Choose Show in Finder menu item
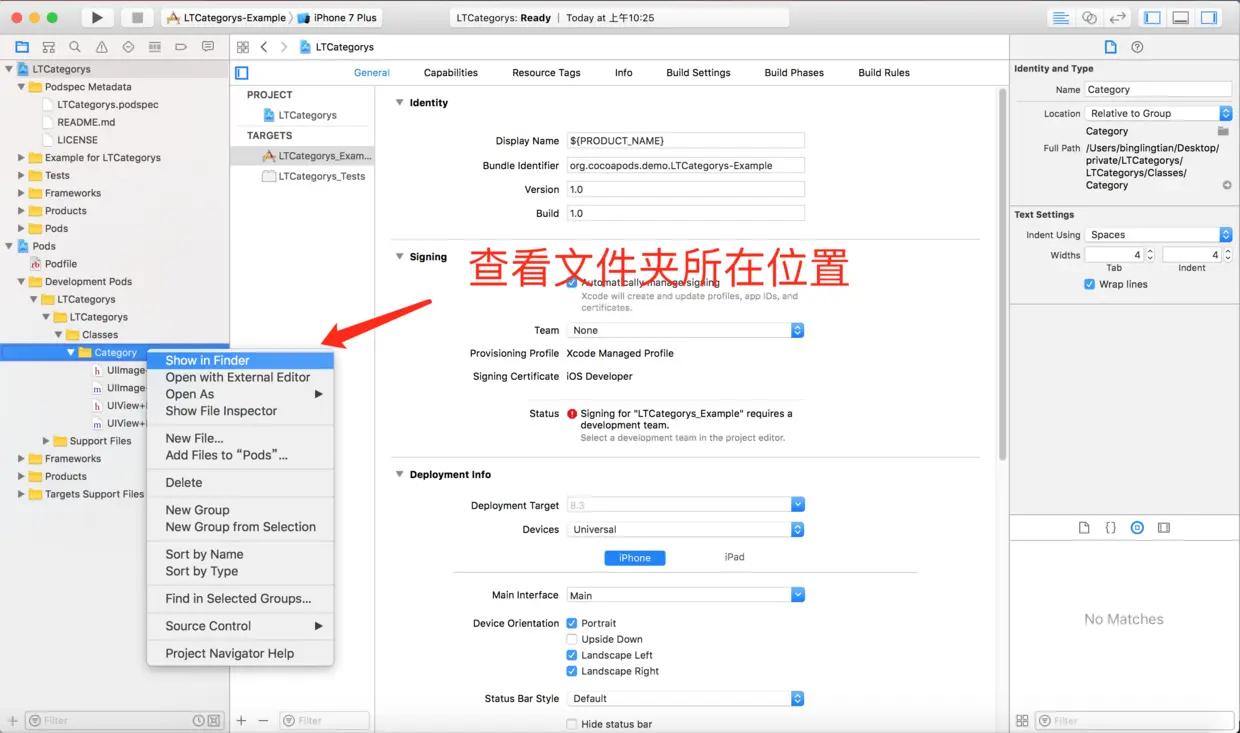 tap(240, 360)
